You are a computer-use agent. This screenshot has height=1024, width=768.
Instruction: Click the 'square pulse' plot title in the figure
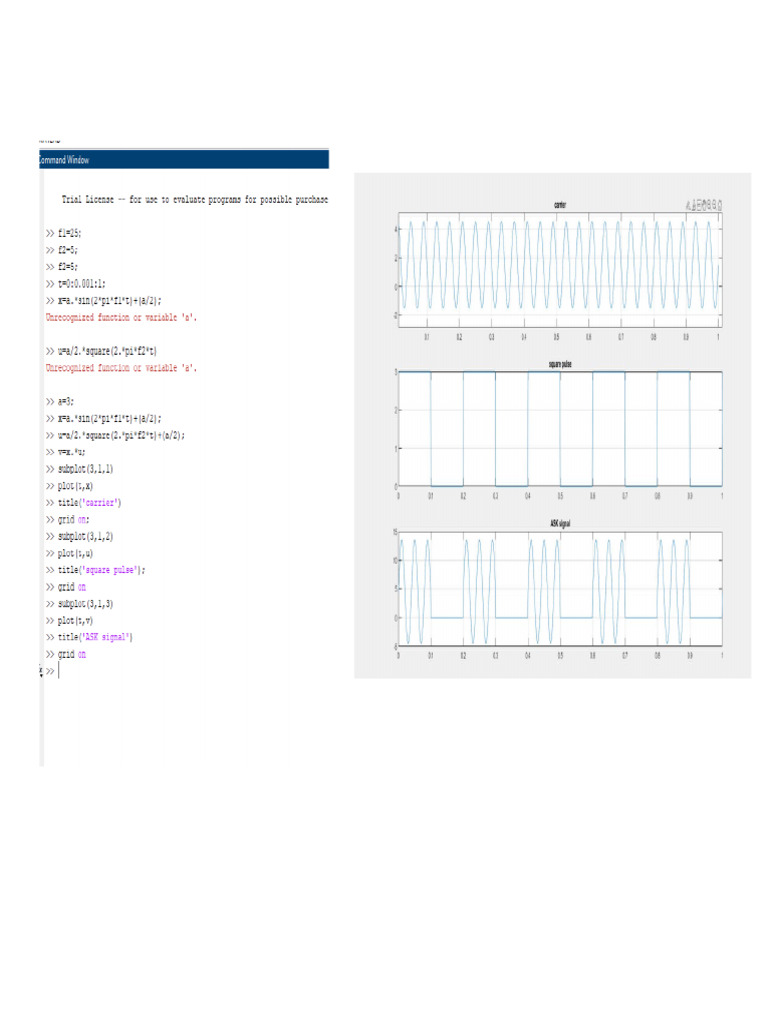click(560, 364)
